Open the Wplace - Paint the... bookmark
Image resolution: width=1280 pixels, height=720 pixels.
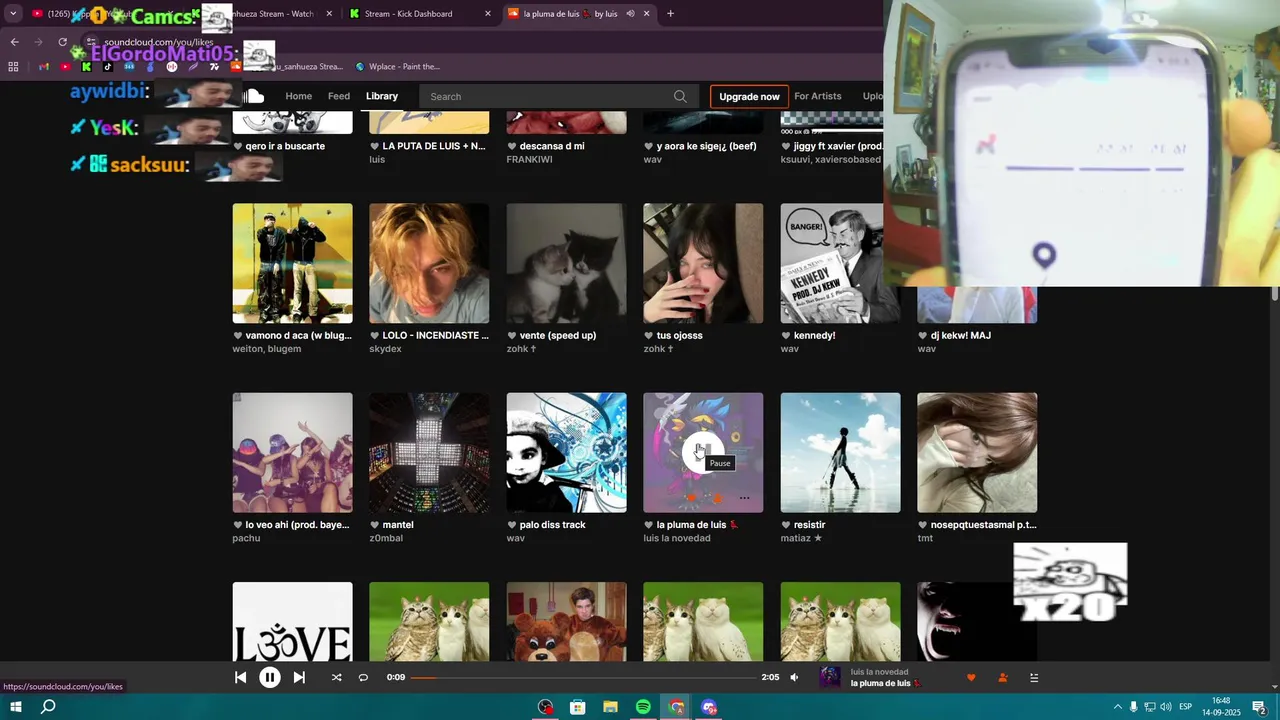click(398, 67)
